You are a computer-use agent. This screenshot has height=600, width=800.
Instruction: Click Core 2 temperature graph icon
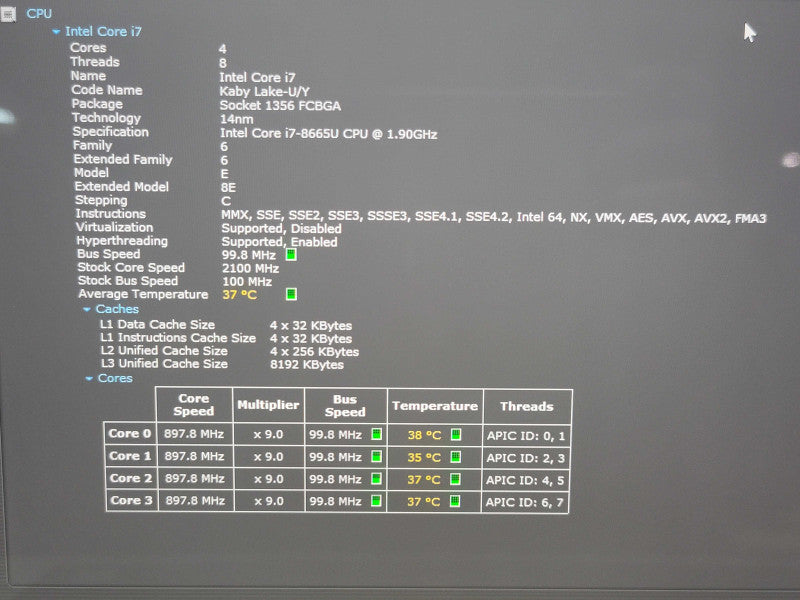(455, 479)
